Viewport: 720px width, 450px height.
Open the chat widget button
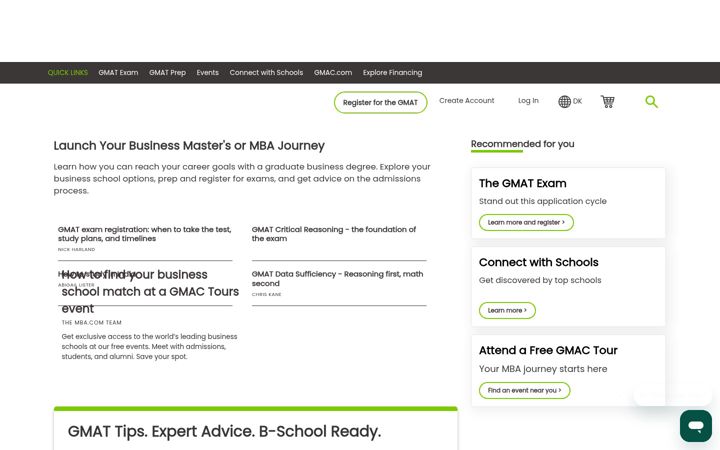click(696, 426)
